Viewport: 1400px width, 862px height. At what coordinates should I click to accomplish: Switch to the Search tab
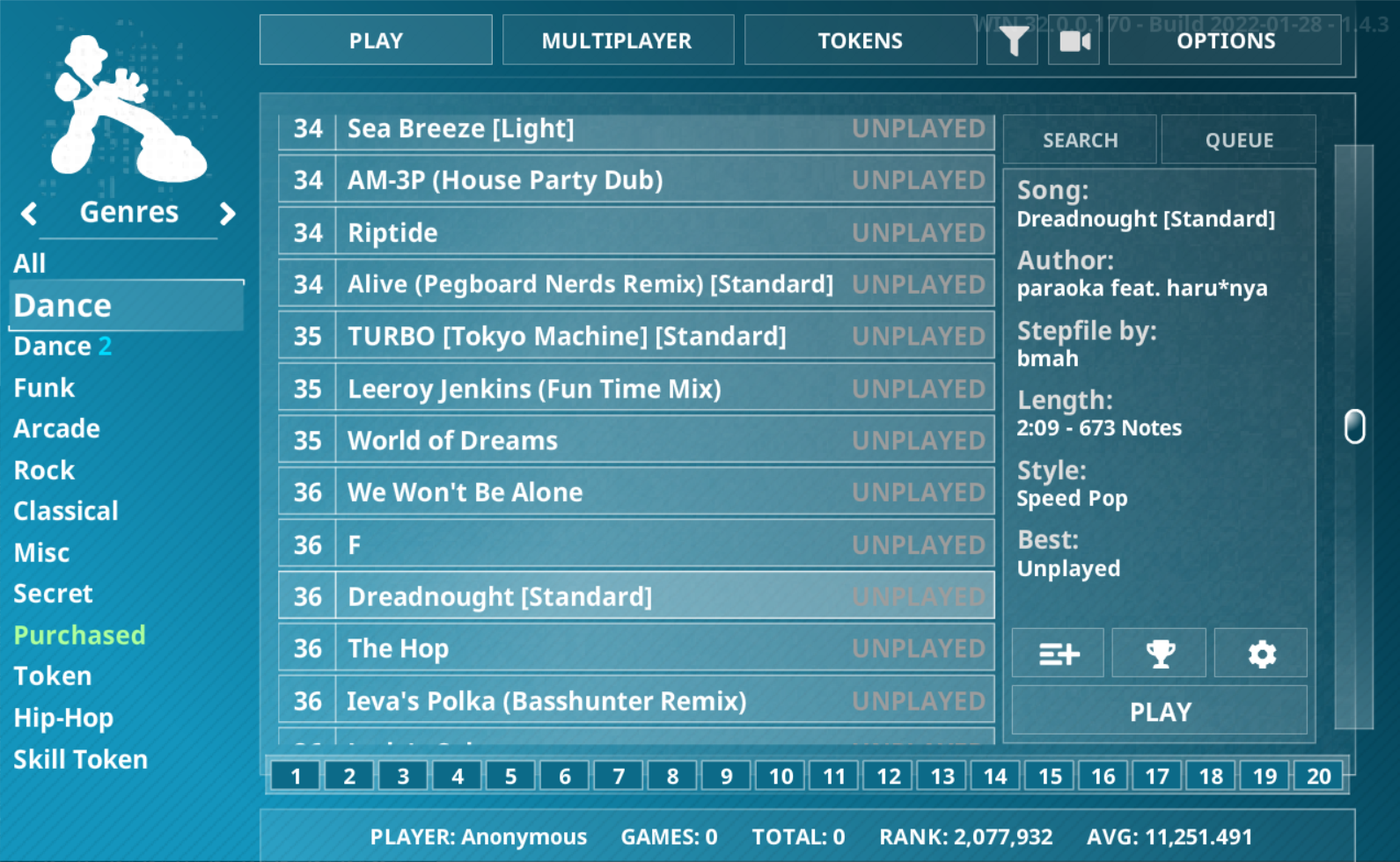[1080, 140]
